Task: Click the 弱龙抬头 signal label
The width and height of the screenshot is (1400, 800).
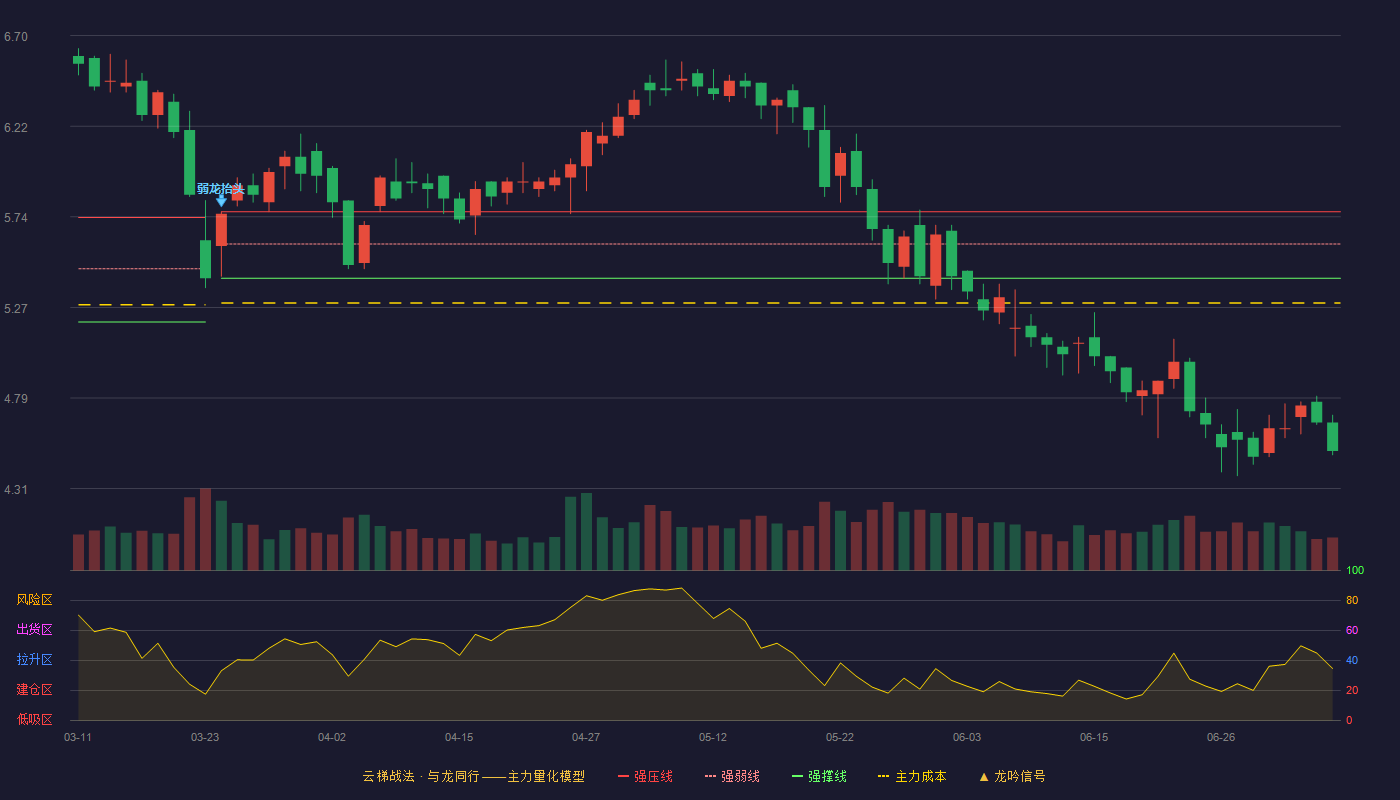Action: pyautogui.click(x=220, y=188)
